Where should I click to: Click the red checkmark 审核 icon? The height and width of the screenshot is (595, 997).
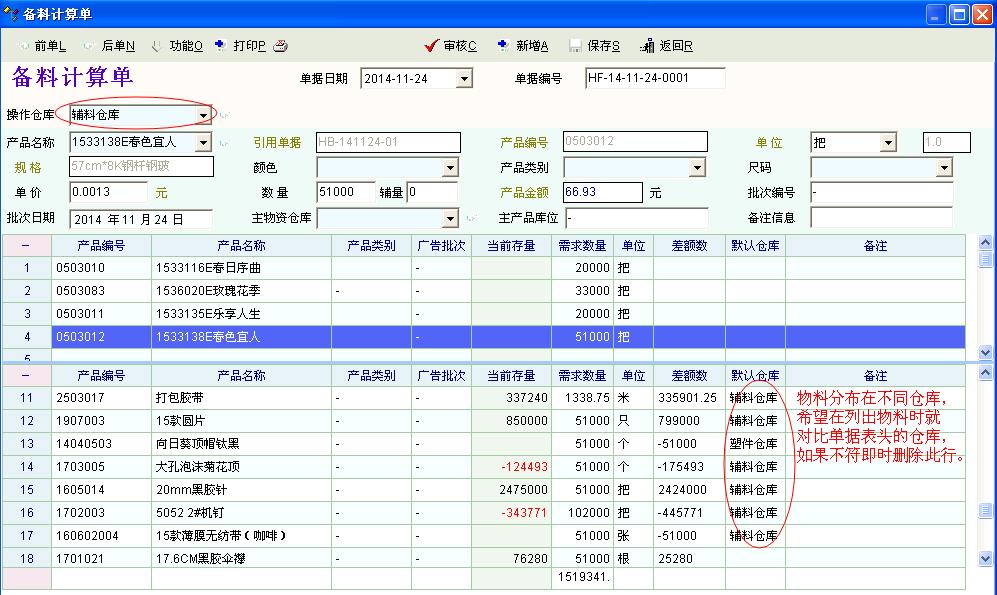(432, 46)
